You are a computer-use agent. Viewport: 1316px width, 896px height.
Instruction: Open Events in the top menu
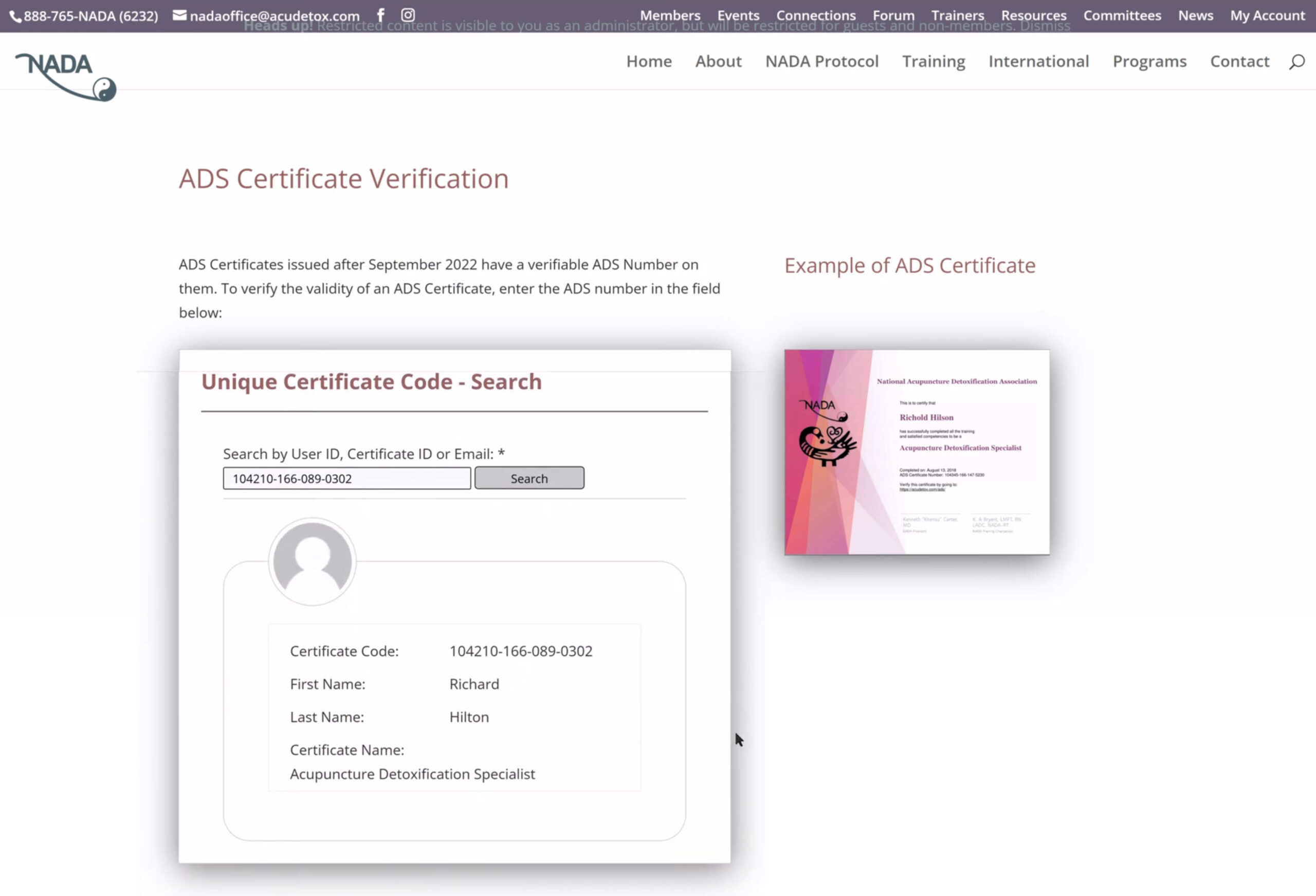pos(738,15)
